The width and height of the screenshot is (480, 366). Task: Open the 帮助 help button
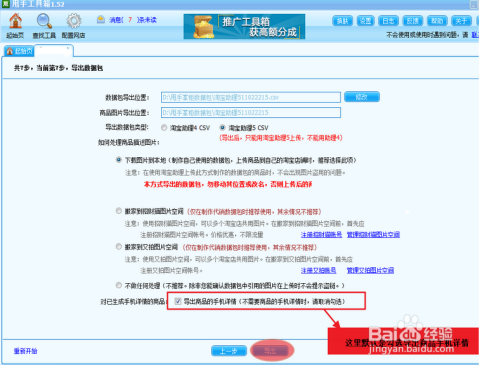point(437,21)
